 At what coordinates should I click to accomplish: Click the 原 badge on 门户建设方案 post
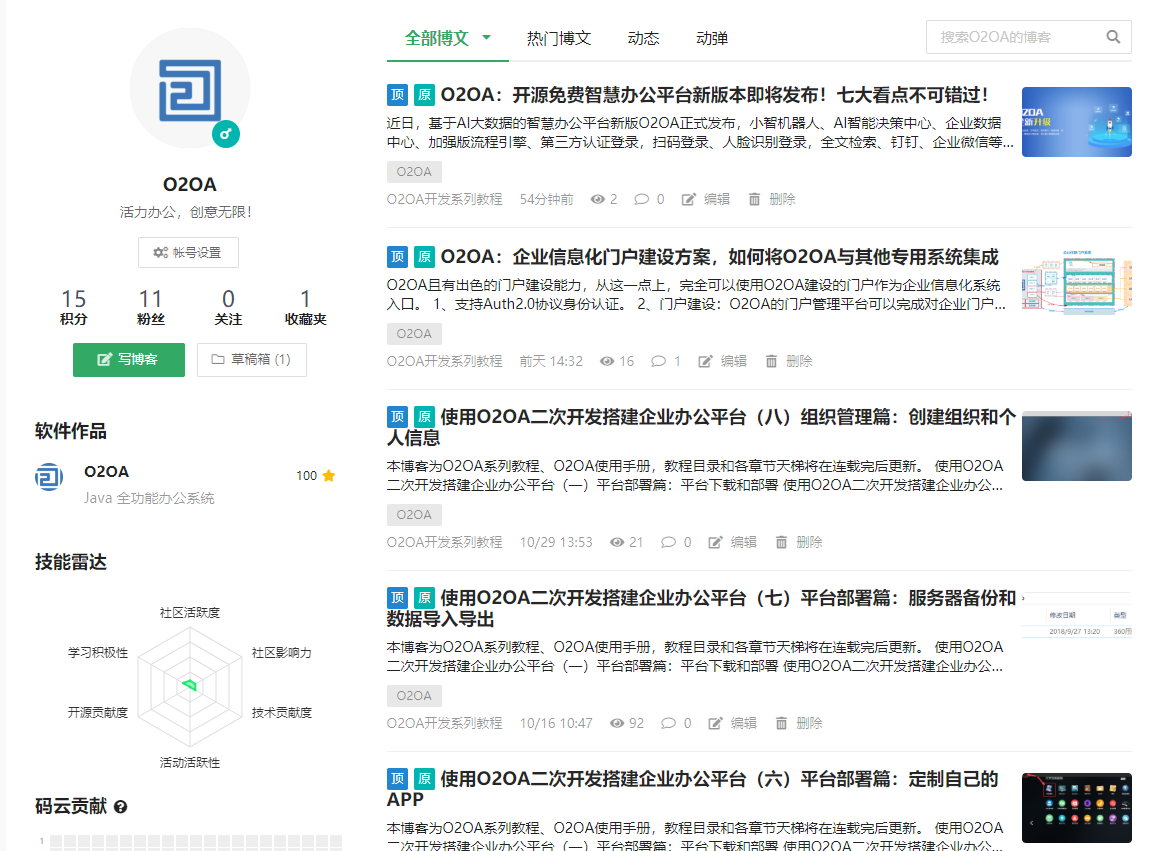(x=424, y=257)
